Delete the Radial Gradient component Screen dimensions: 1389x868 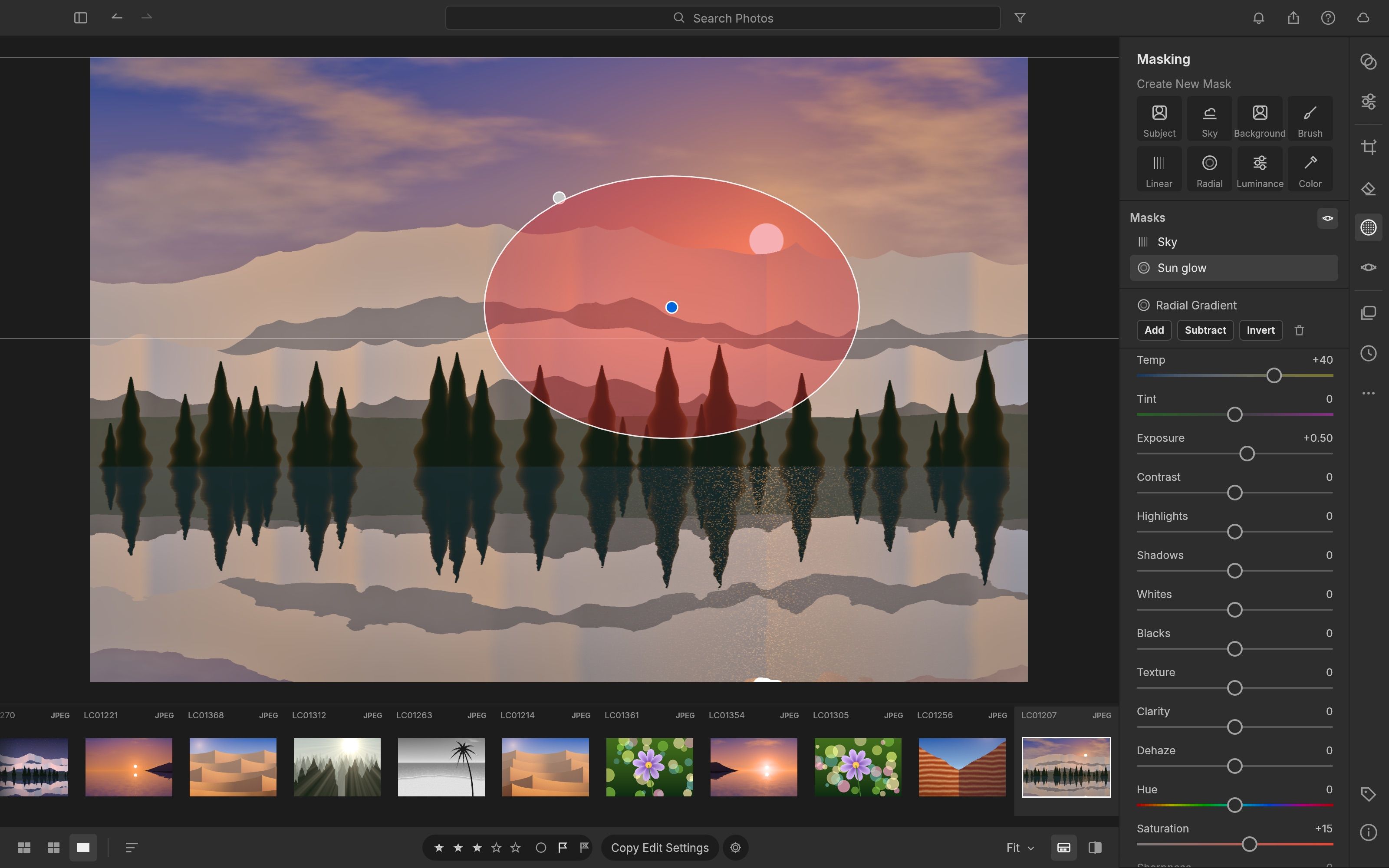1300,330
